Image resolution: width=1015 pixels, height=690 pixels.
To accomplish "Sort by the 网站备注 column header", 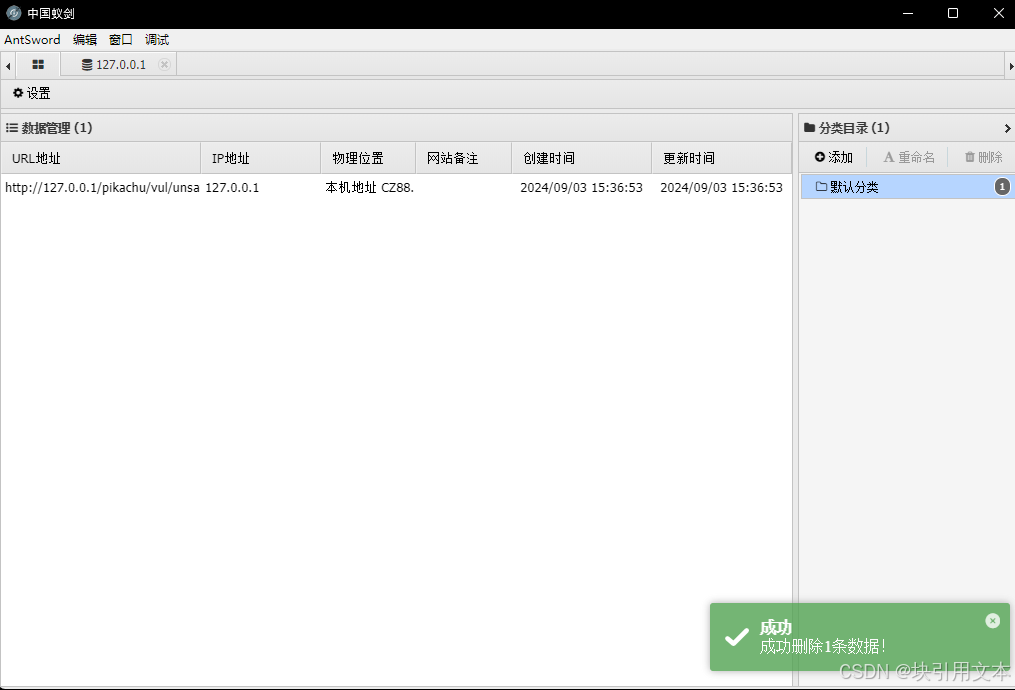I will click(x=463, y=159).
